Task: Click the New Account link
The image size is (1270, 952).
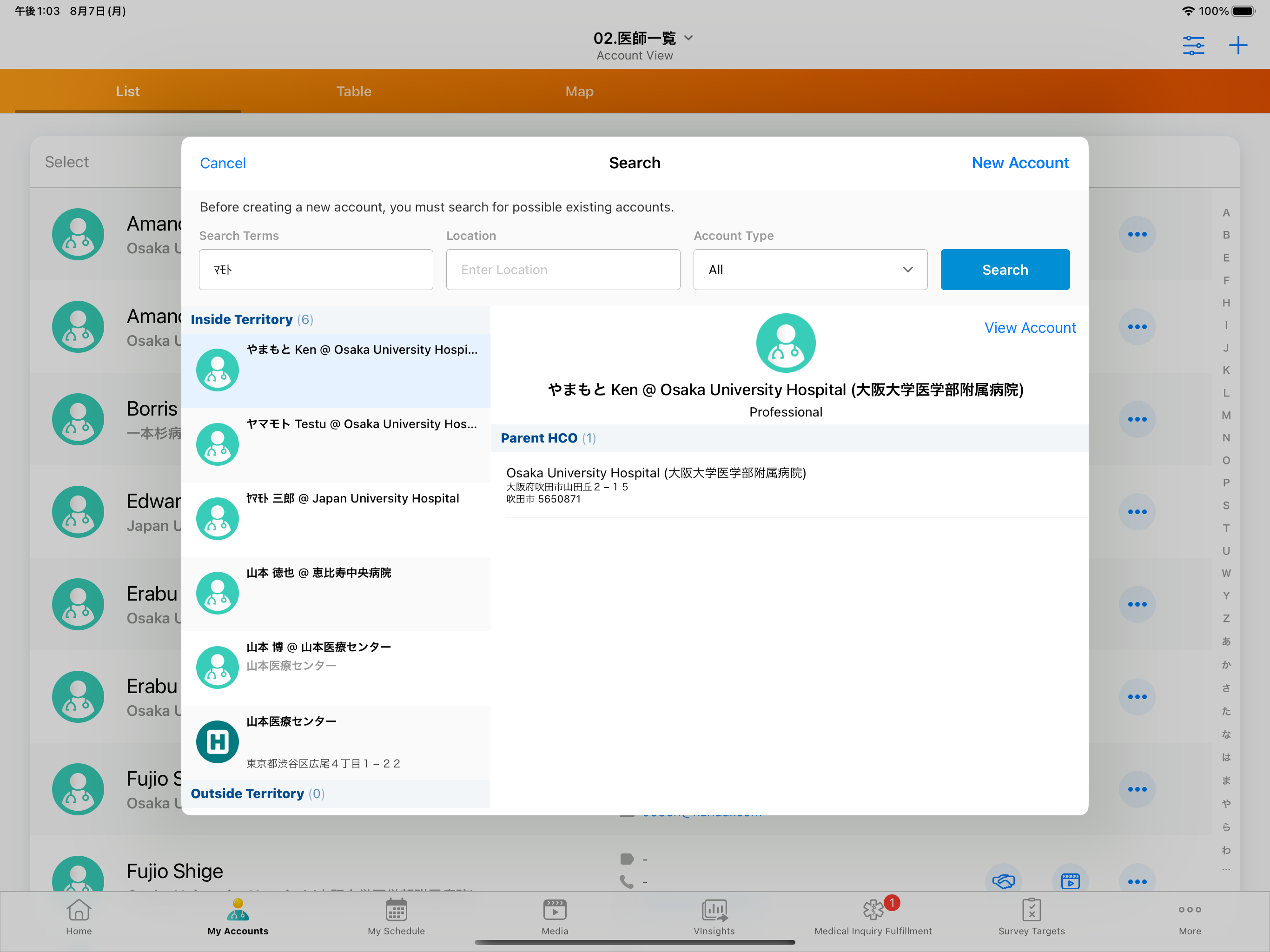Action: (x=1020, y=163)
